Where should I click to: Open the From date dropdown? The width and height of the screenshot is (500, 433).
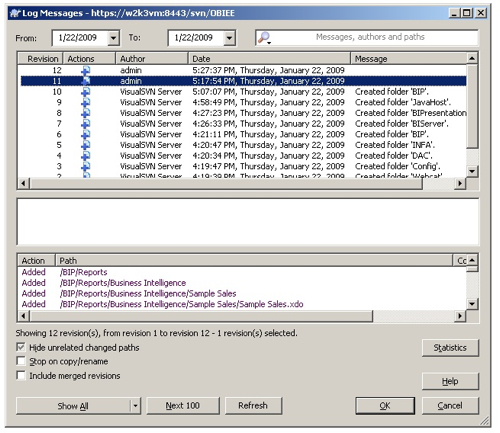click(x=113, y=38)
